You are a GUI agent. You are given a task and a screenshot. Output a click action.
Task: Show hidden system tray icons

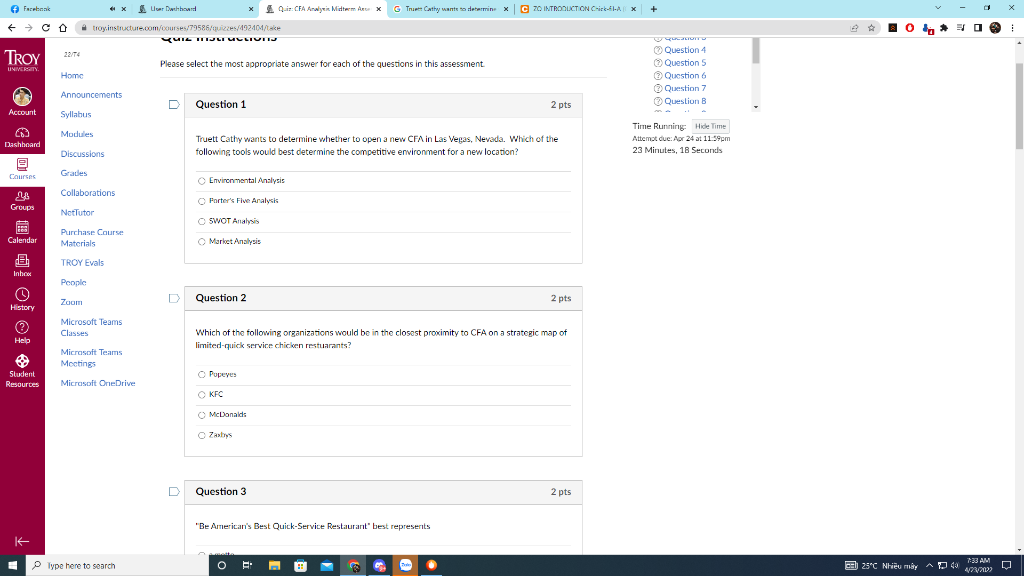tap(929, 566)
